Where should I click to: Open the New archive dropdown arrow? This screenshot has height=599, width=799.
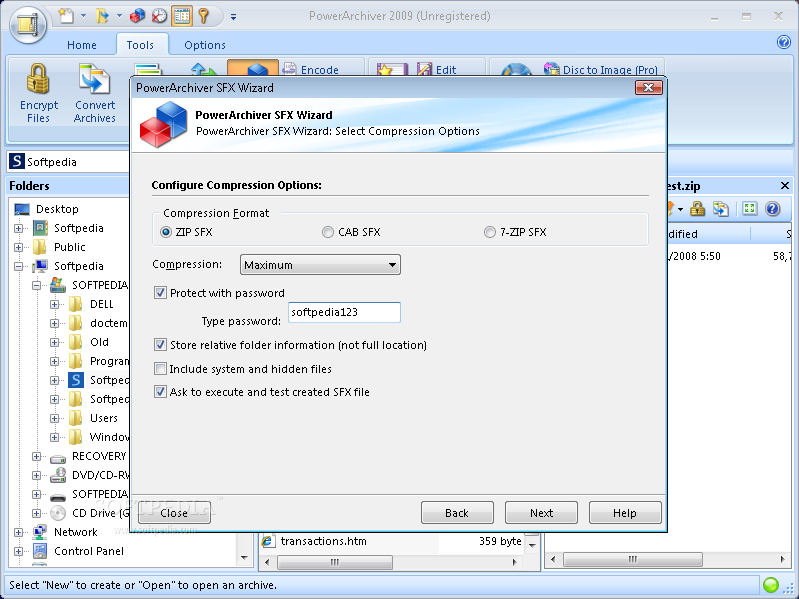[x=83, y=16]
